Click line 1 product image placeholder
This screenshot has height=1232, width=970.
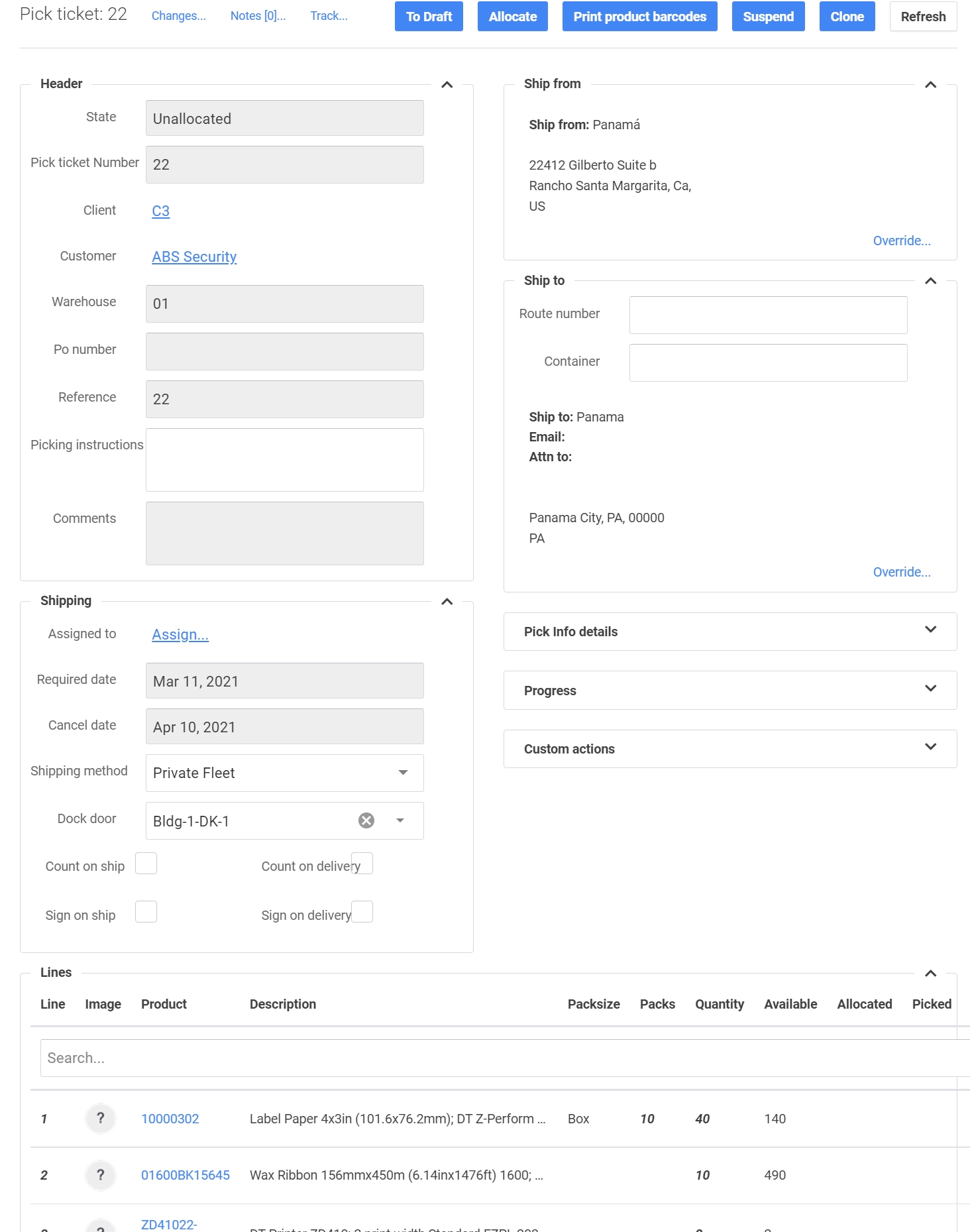(101, 1119)
